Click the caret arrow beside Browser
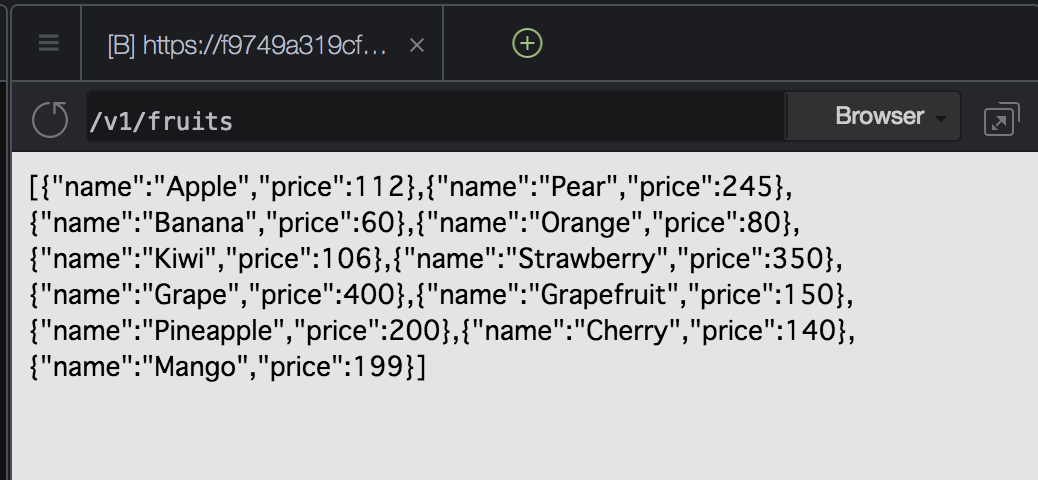Image resolution: width=1038 pixels, height=480 pixels. (941, 119)
